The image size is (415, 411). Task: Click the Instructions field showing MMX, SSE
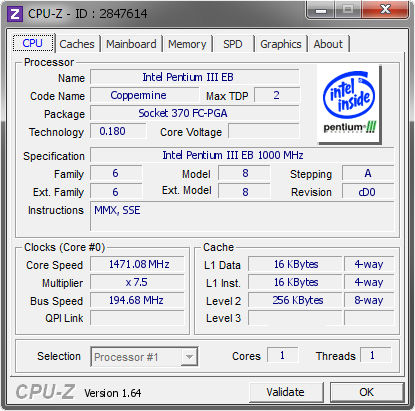click(x=242, y=216)
